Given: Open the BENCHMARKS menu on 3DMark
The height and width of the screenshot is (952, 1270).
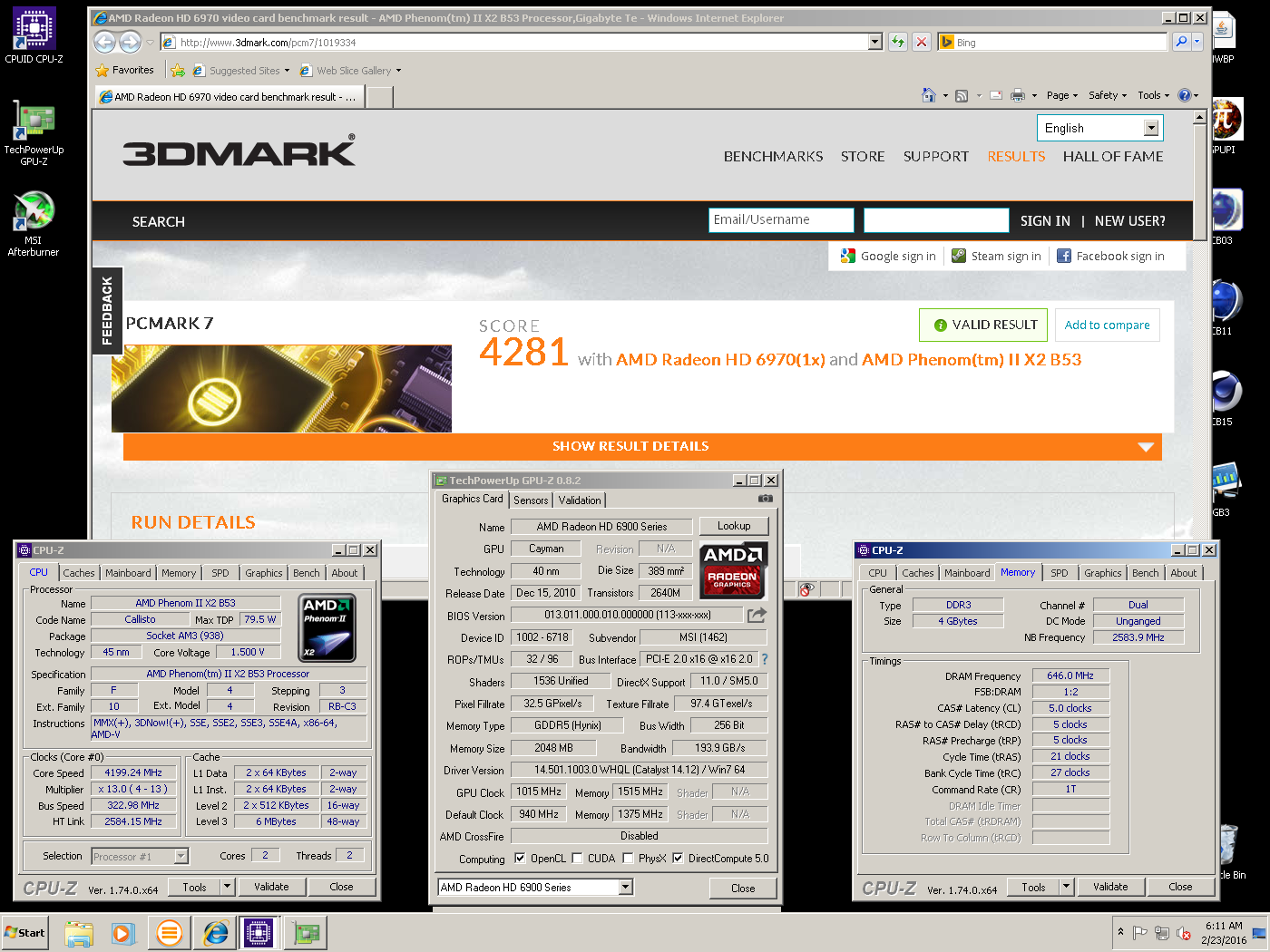Looking at the screenshot, I should pos(774,157).
